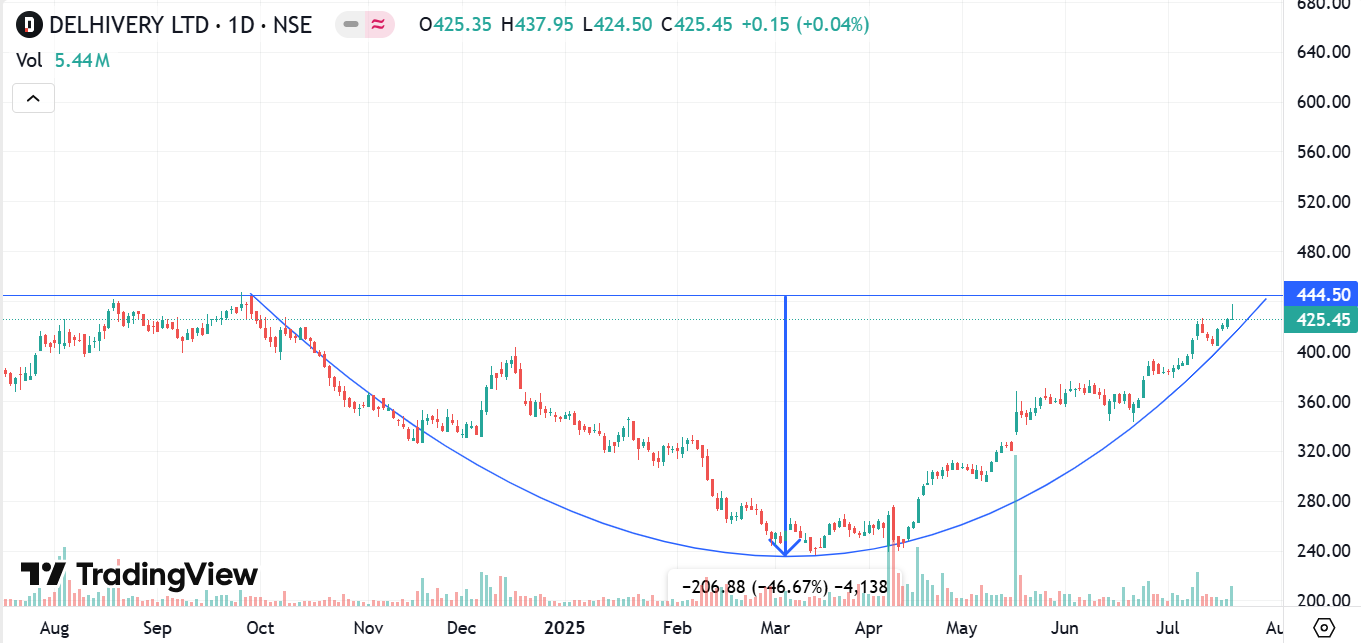The height and width of the screenshot is (643, 1361).
Task: Click the opening price value O425.35
Action: (455, 25)
